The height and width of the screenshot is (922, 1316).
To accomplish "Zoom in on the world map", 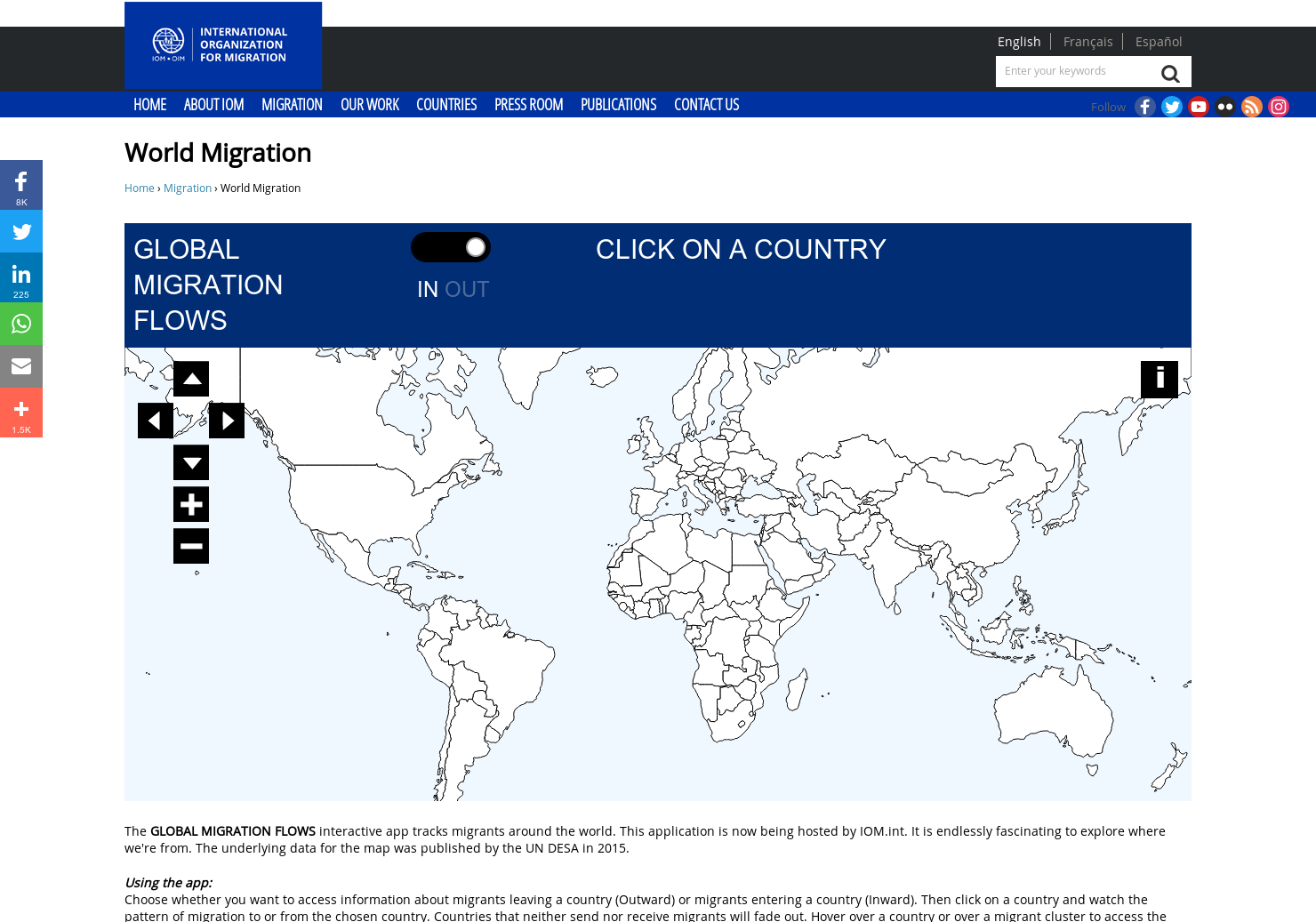I will [x=190, y=503].
